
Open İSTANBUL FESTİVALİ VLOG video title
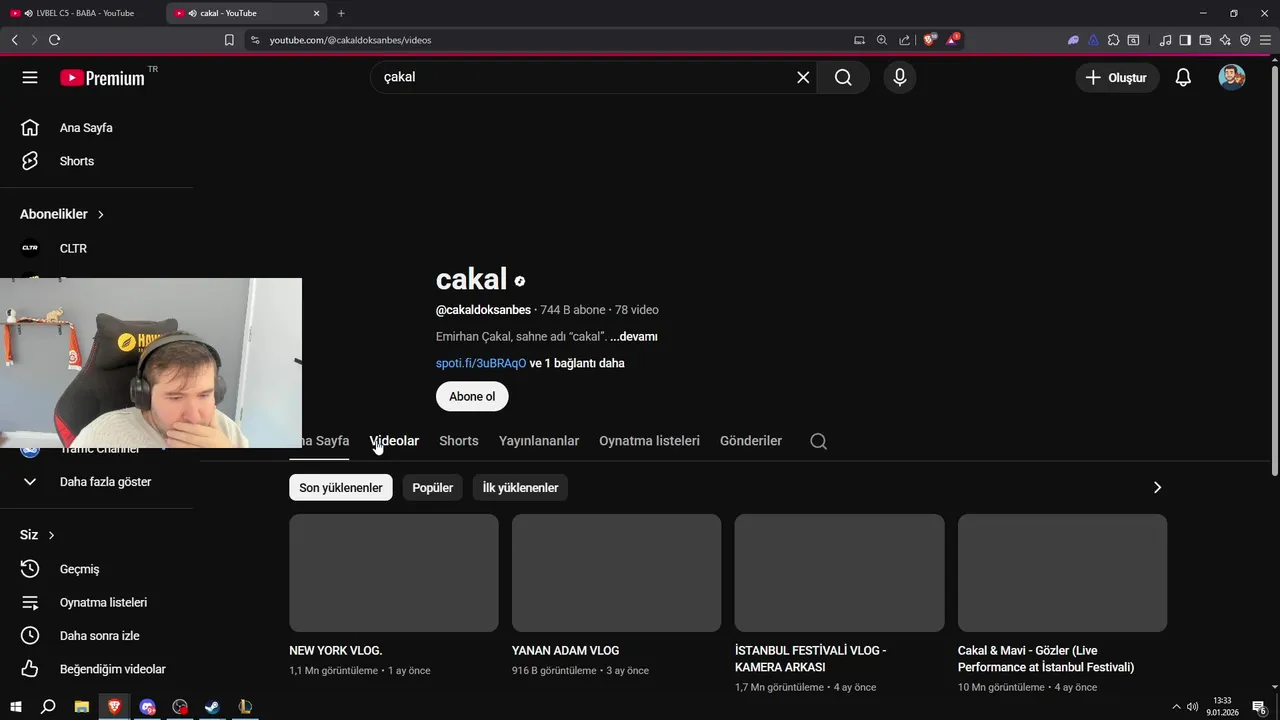coord(810,659)
